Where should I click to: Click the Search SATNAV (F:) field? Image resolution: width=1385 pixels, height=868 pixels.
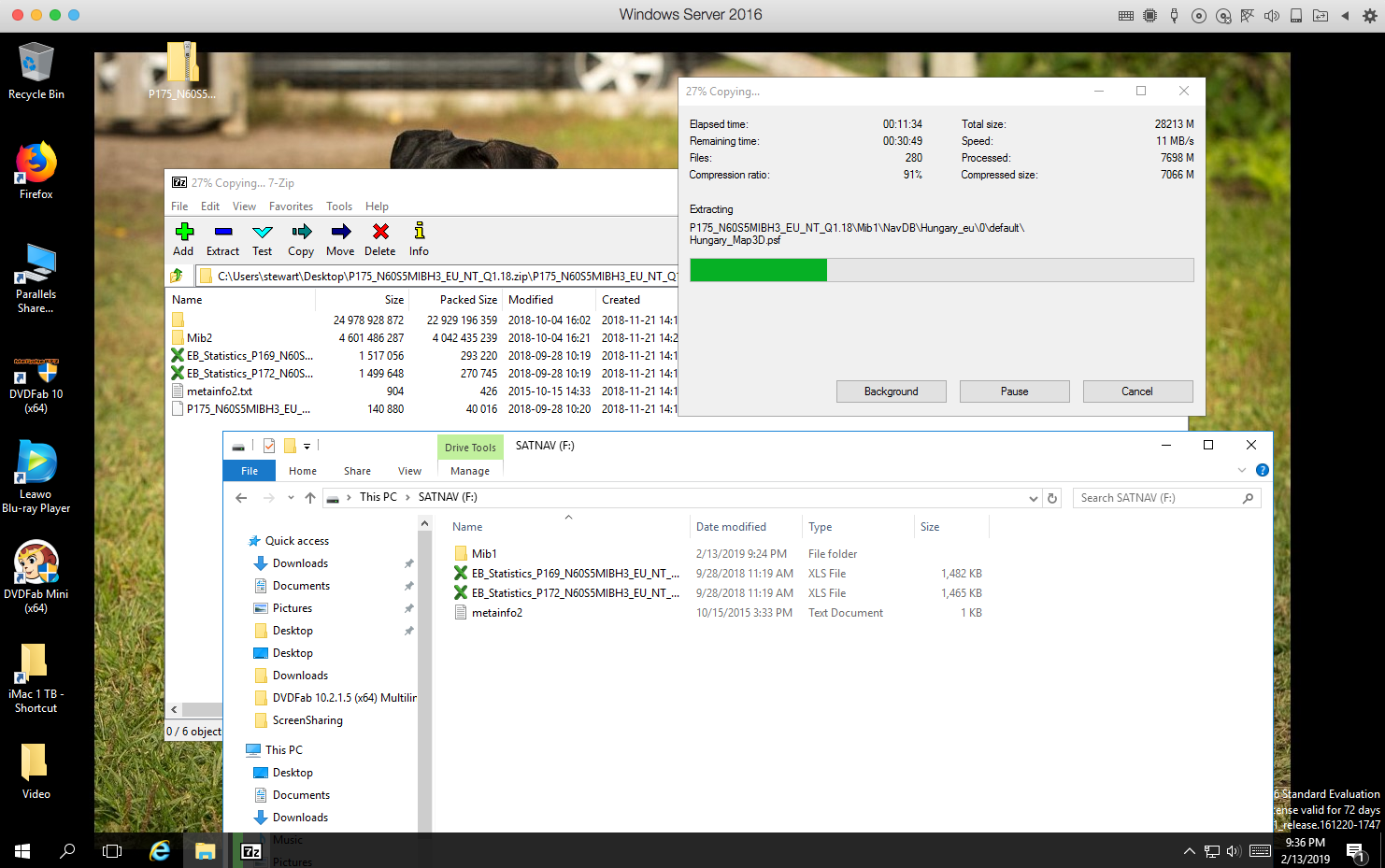[1159, 498]
